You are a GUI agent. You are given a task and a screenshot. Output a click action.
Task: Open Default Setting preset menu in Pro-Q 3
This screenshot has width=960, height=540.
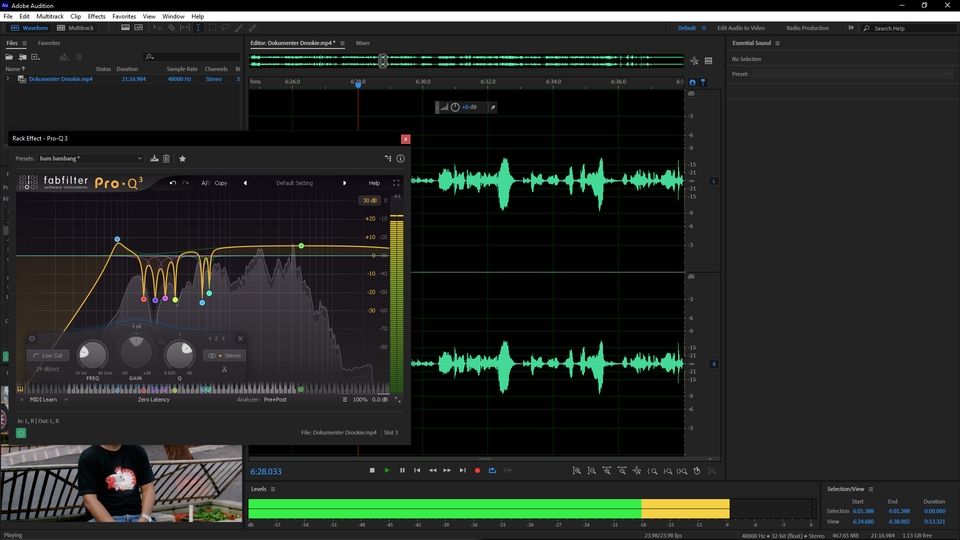(294, 183)
